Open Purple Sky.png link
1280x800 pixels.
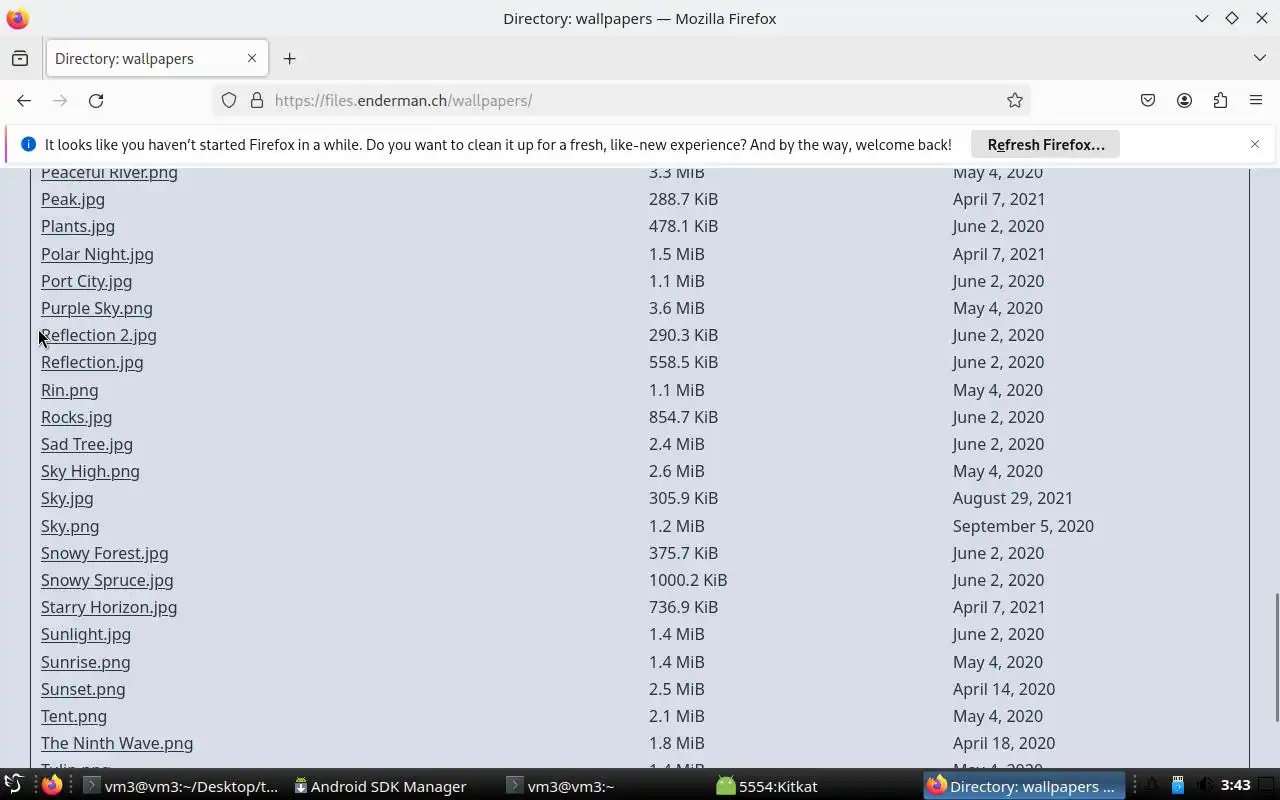(x=97, y=308)
